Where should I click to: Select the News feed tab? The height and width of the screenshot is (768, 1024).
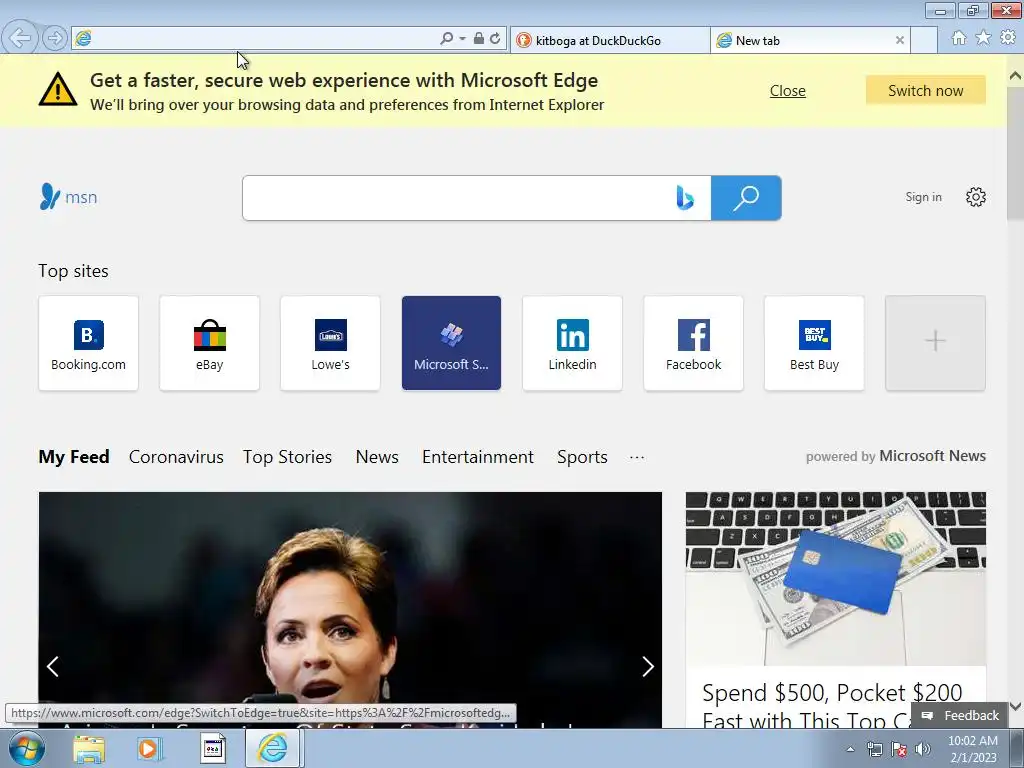click(x=377, y=457)
